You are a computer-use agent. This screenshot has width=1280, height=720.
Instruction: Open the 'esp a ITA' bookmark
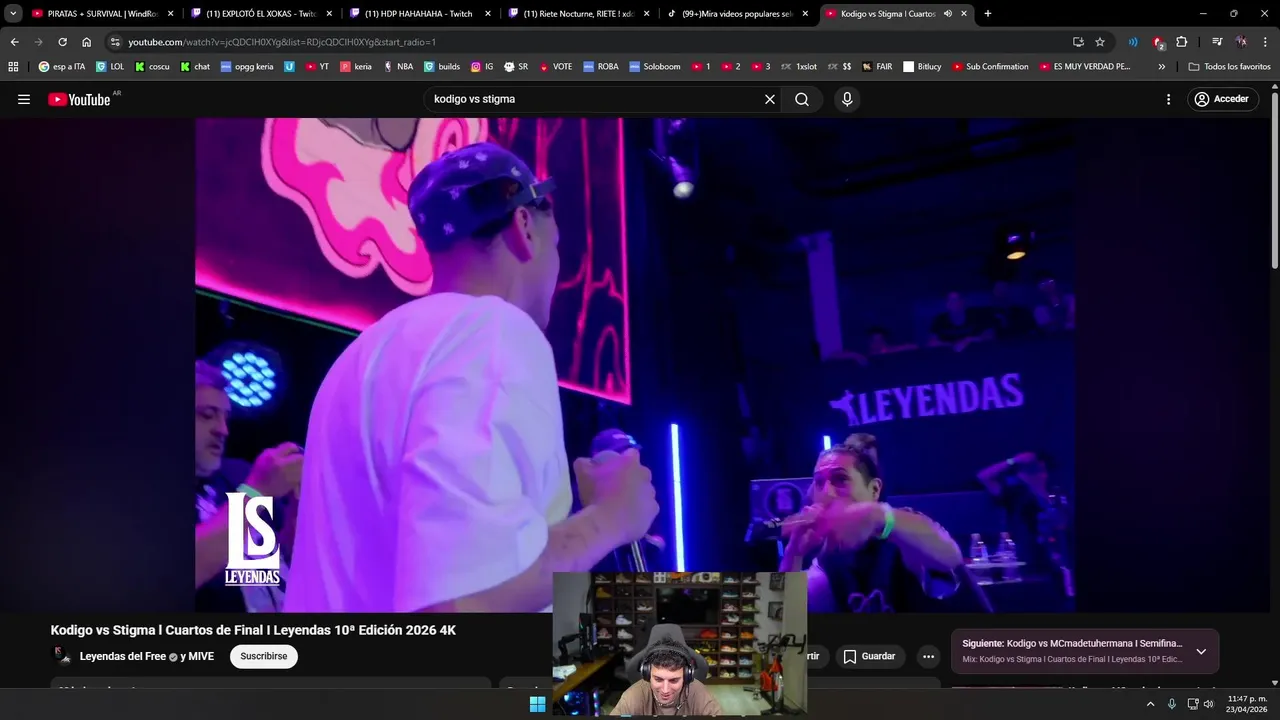pos(62,66)
